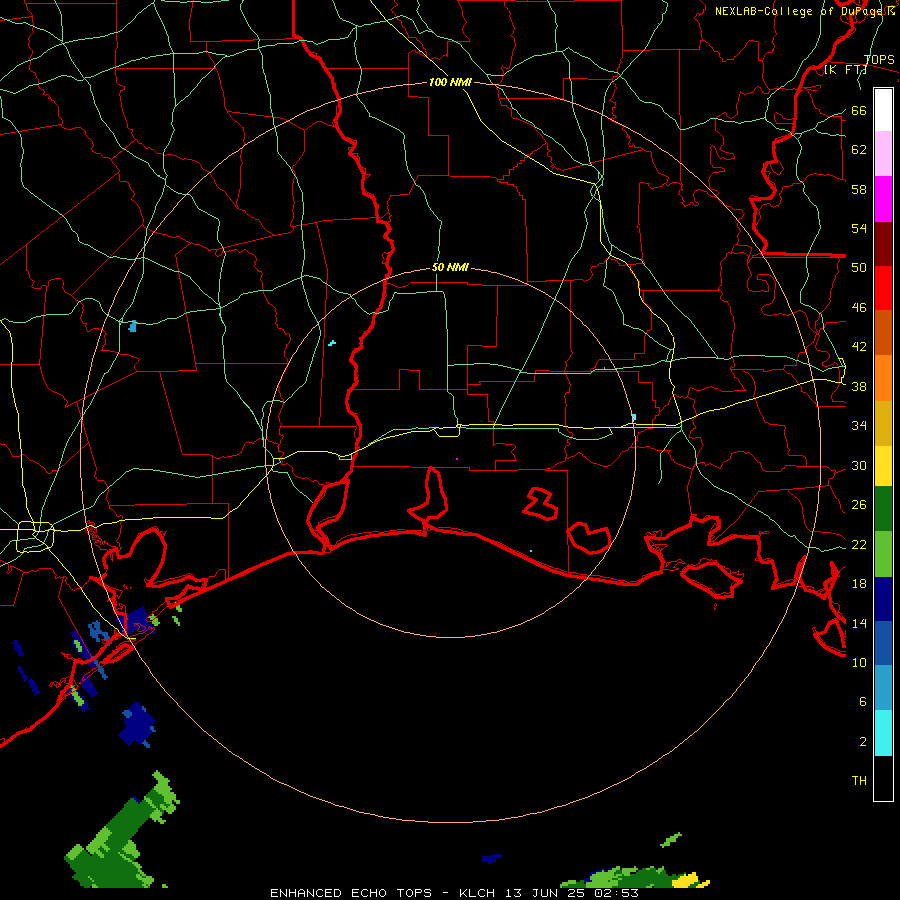Click the "22" scale label
Screen dimensions: 900x900
(x=859, y=545)
